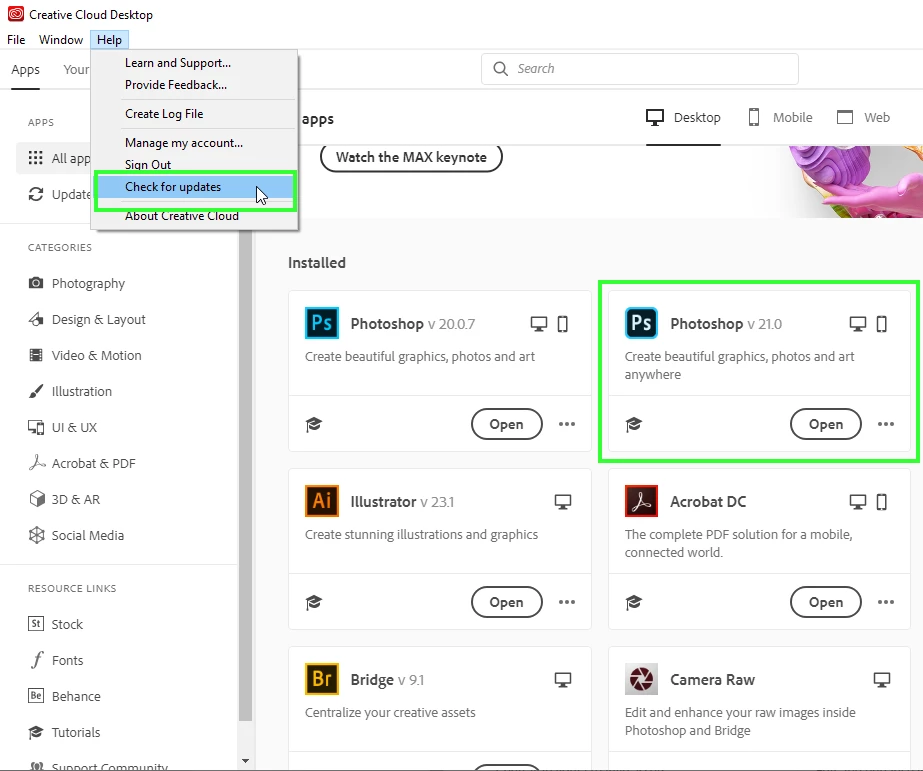Viewport: 923px width, 771px height.
Task: Click the Design & Layout icon
Action: pos(36,319)
